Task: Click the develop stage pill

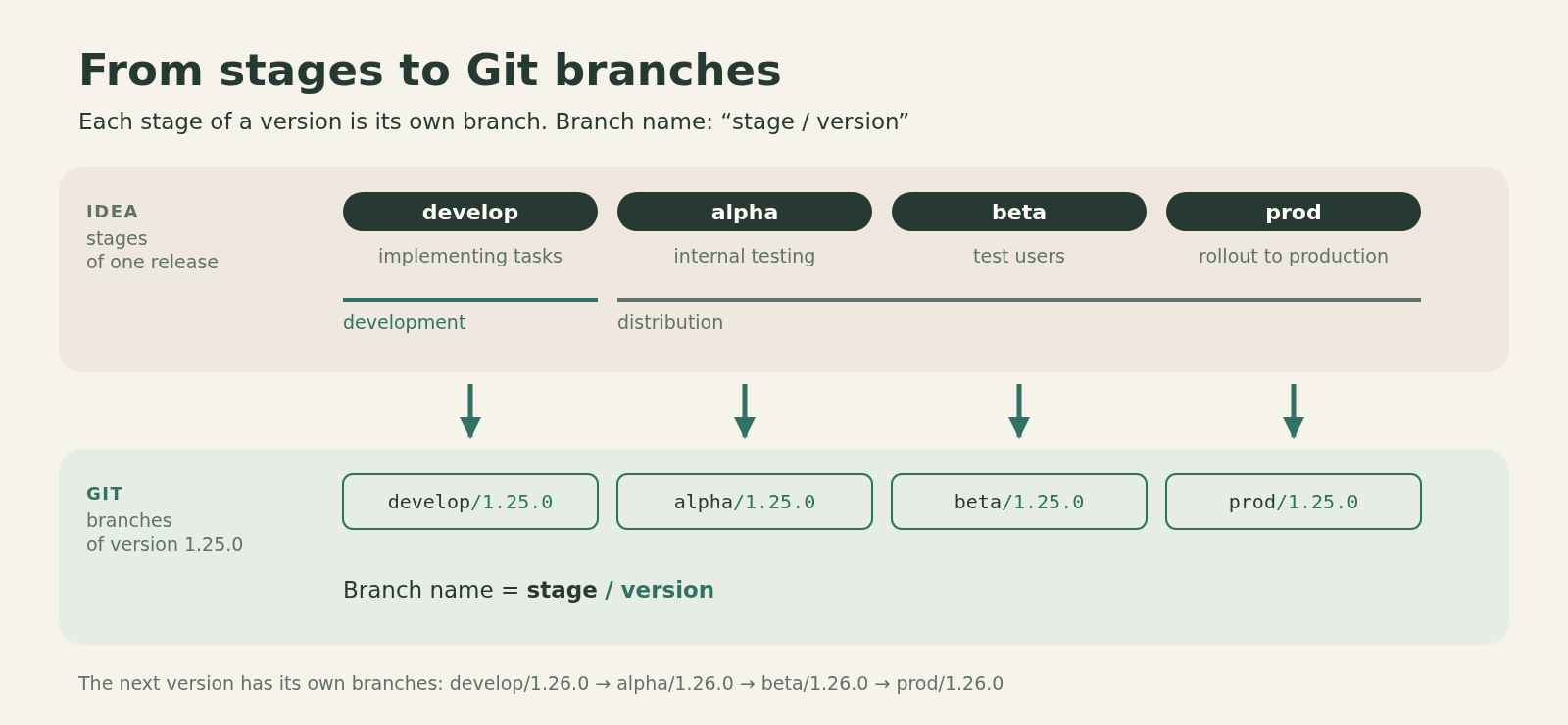Action: [x=470, y=212]
